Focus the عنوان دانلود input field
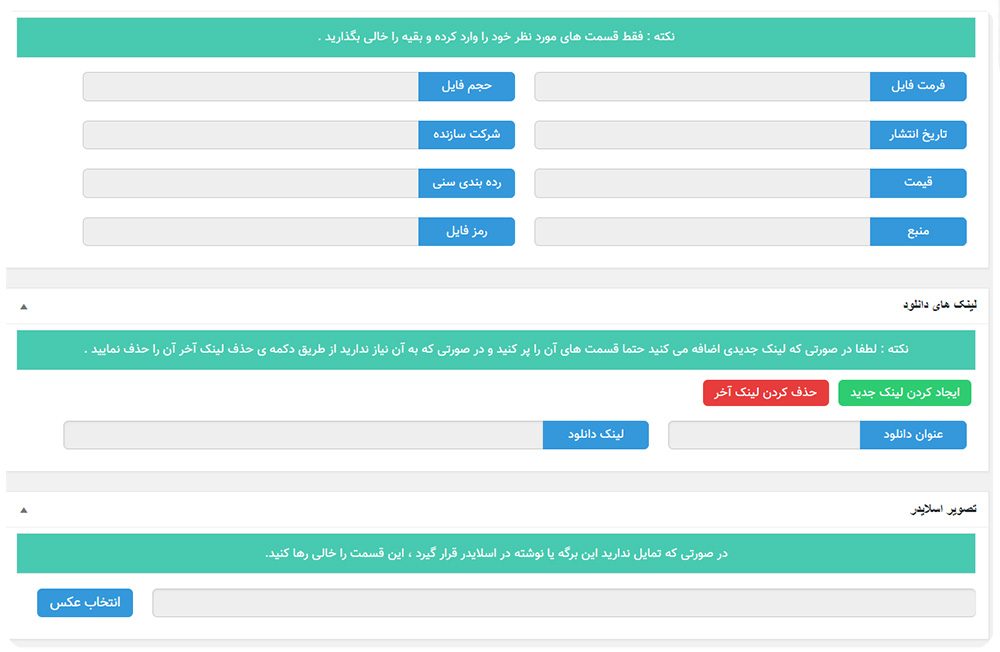1000x652 pixels. point(764,435)
